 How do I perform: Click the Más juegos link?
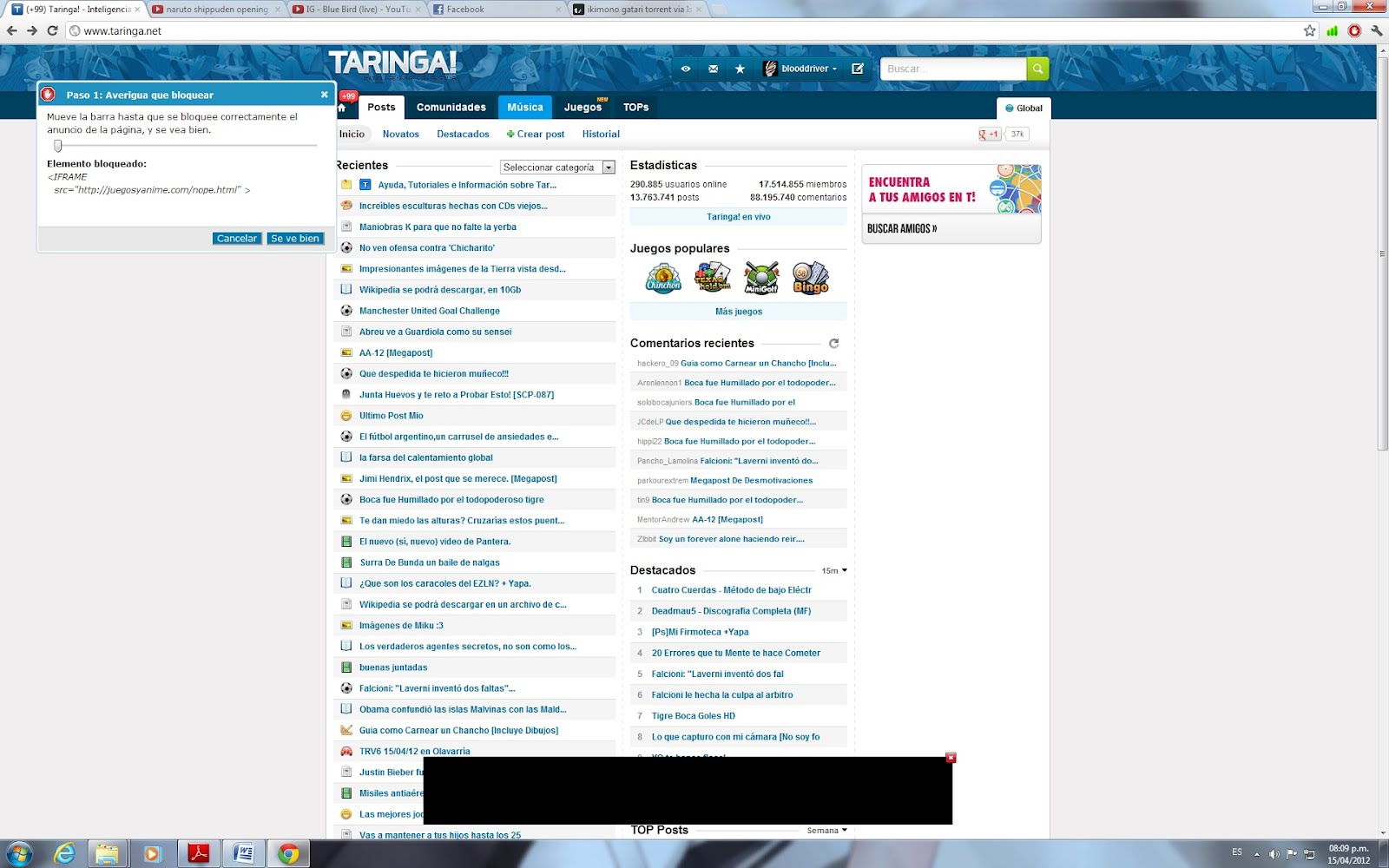[x=739, y=312]
